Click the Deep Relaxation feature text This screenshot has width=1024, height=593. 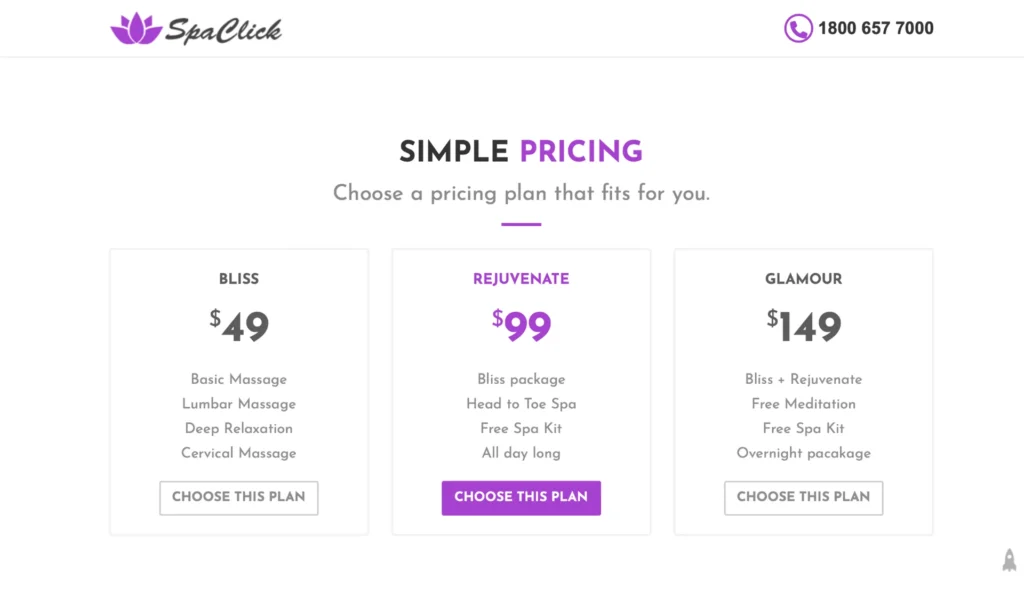[239, 428]
